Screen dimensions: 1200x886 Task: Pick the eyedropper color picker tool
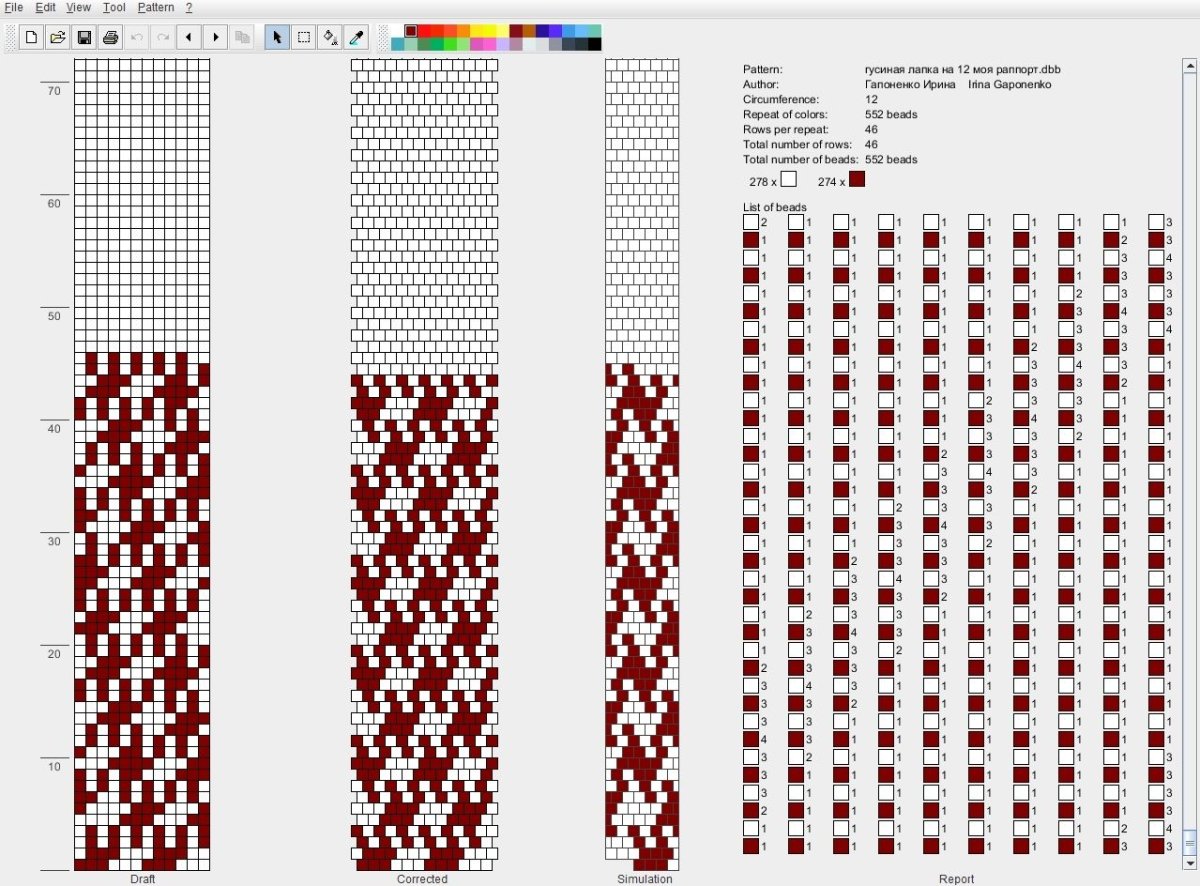(x=356, y=38)
